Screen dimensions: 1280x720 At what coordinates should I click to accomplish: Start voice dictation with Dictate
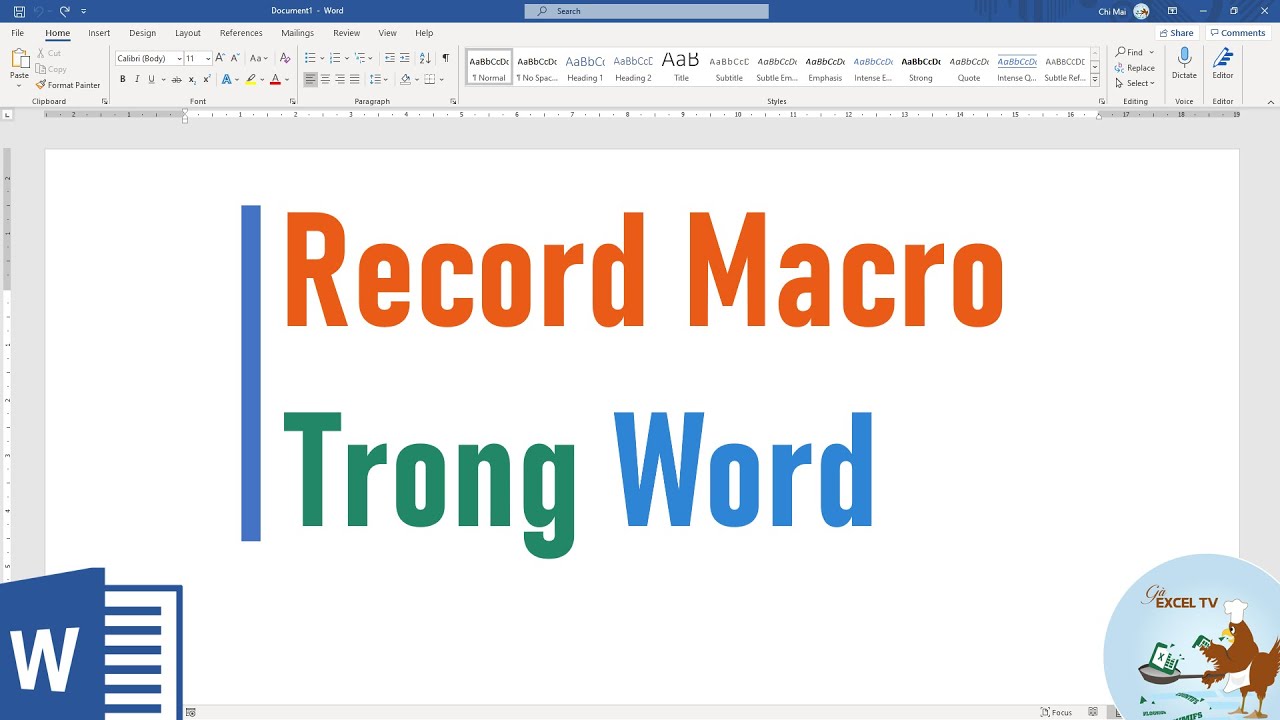pos(1184,63)
